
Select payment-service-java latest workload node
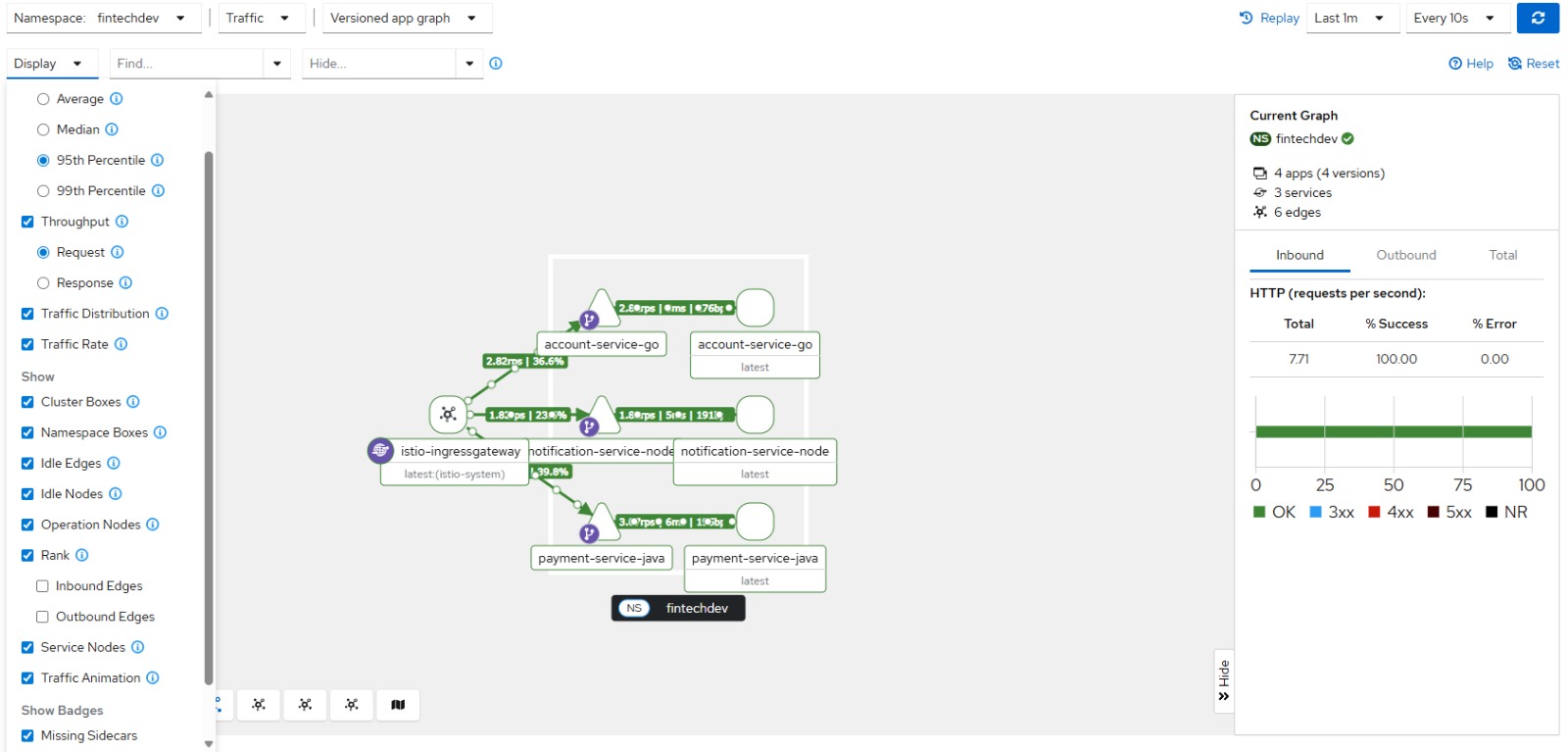tap(755, 522)
